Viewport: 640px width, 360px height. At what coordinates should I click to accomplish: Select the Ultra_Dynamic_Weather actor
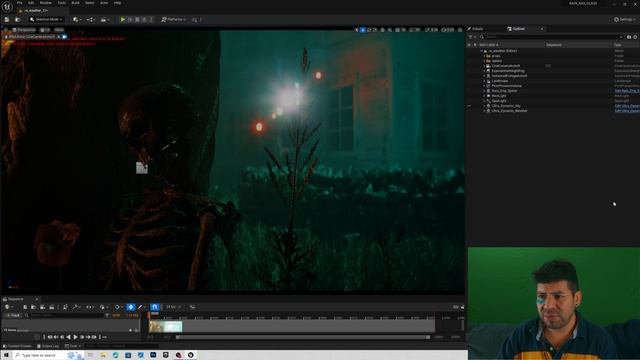point(509,111)
